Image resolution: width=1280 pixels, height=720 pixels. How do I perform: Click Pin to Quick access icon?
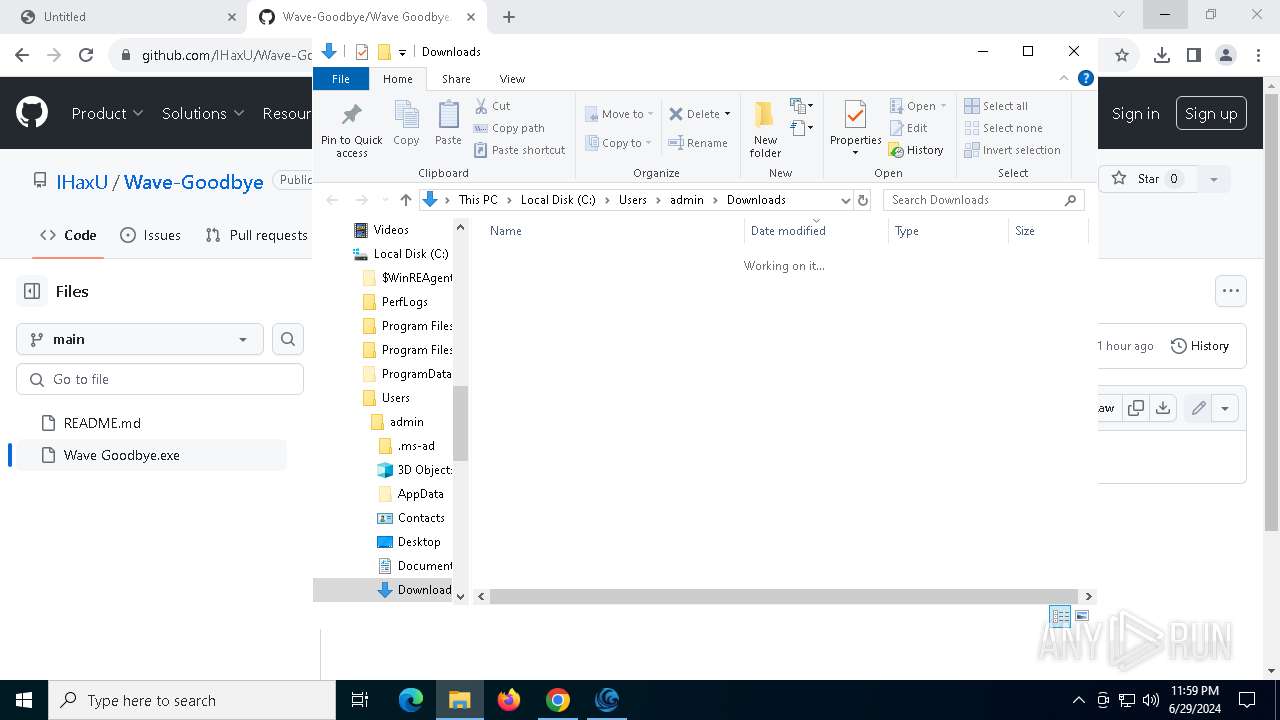pyautogui.click(x=351, y=128)
